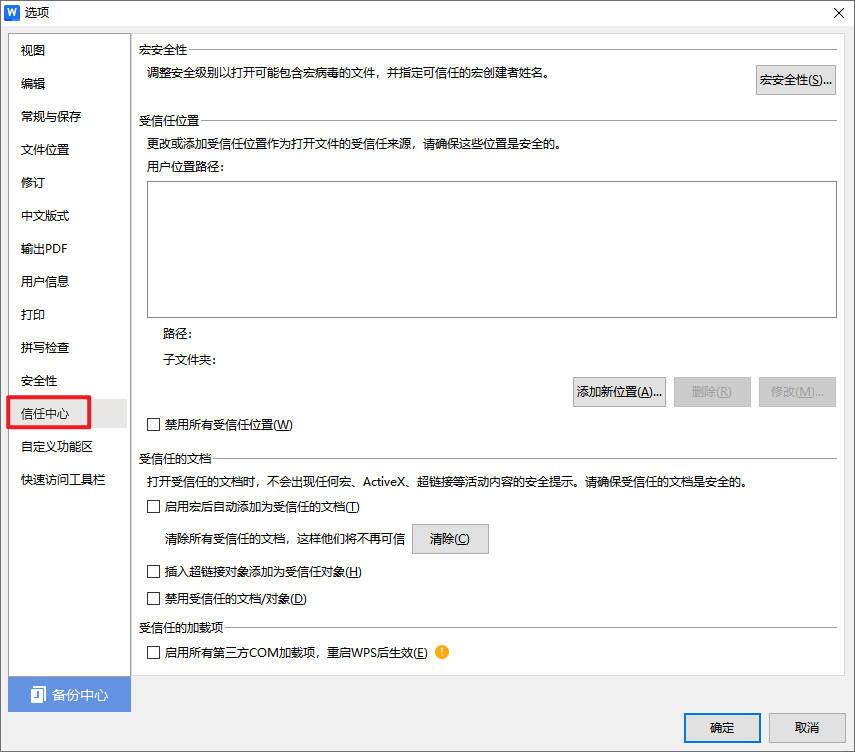Viewport: 855px width, 752px height.
Task: Click the yellow warning icon beside COM加载项 option
Action: (x=441, y=651)
